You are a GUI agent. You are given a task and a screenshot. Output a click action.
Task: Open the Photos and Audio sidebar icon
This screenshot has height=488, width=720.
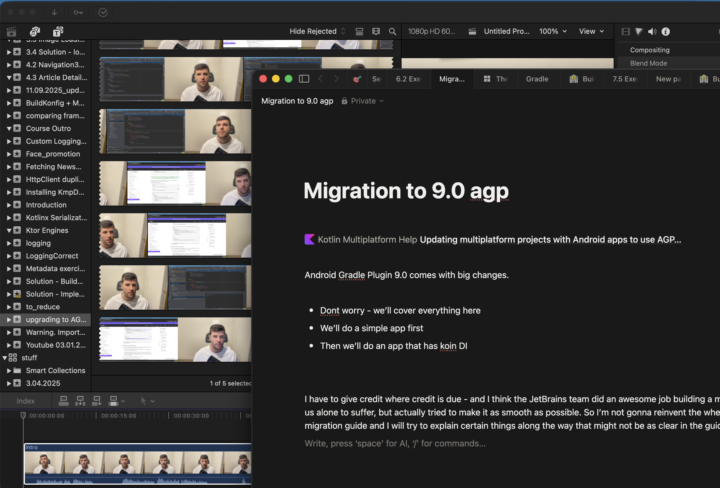(34, 31)
